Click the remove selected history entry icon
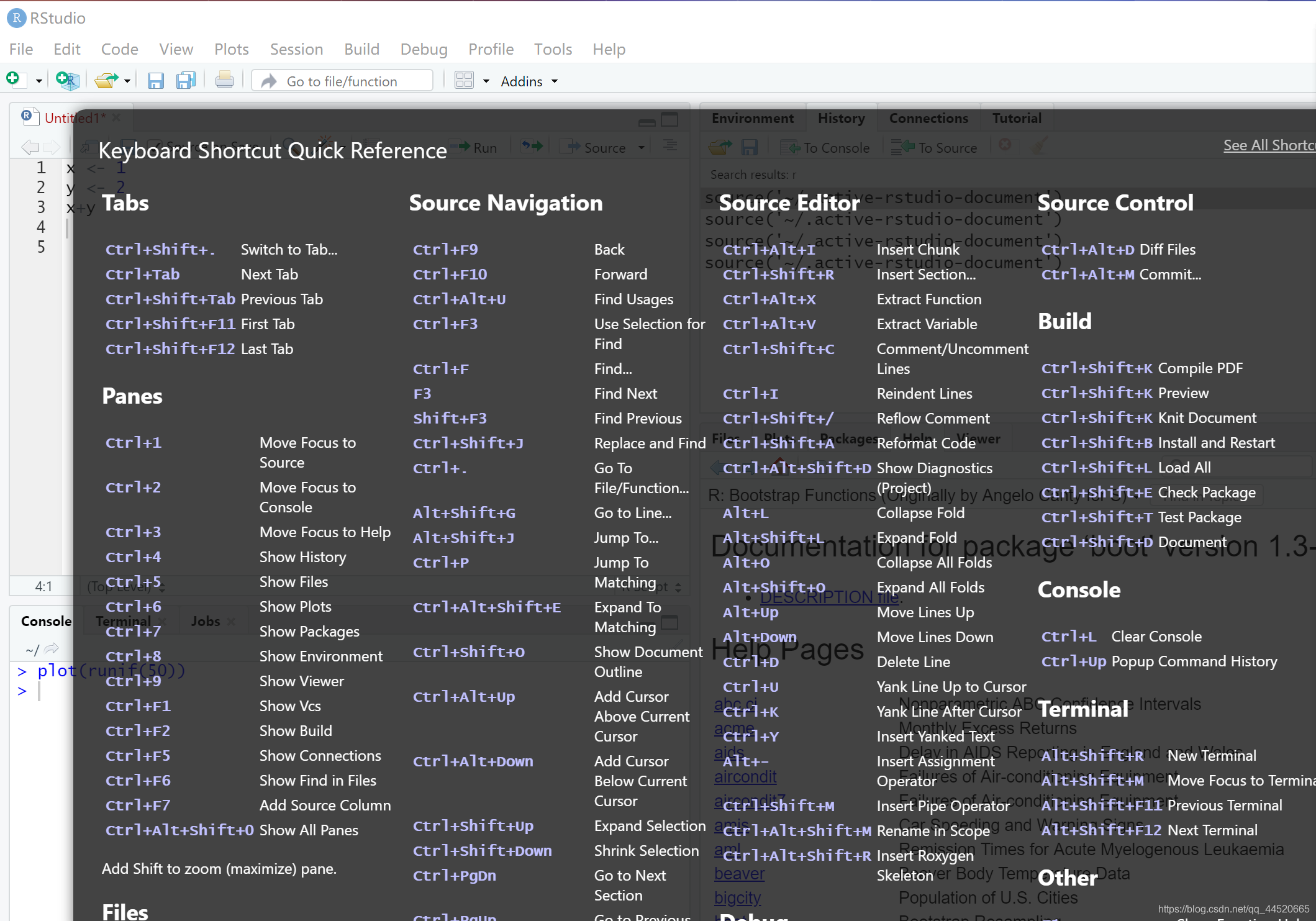1316x921 pixels. pos(1005,145)
